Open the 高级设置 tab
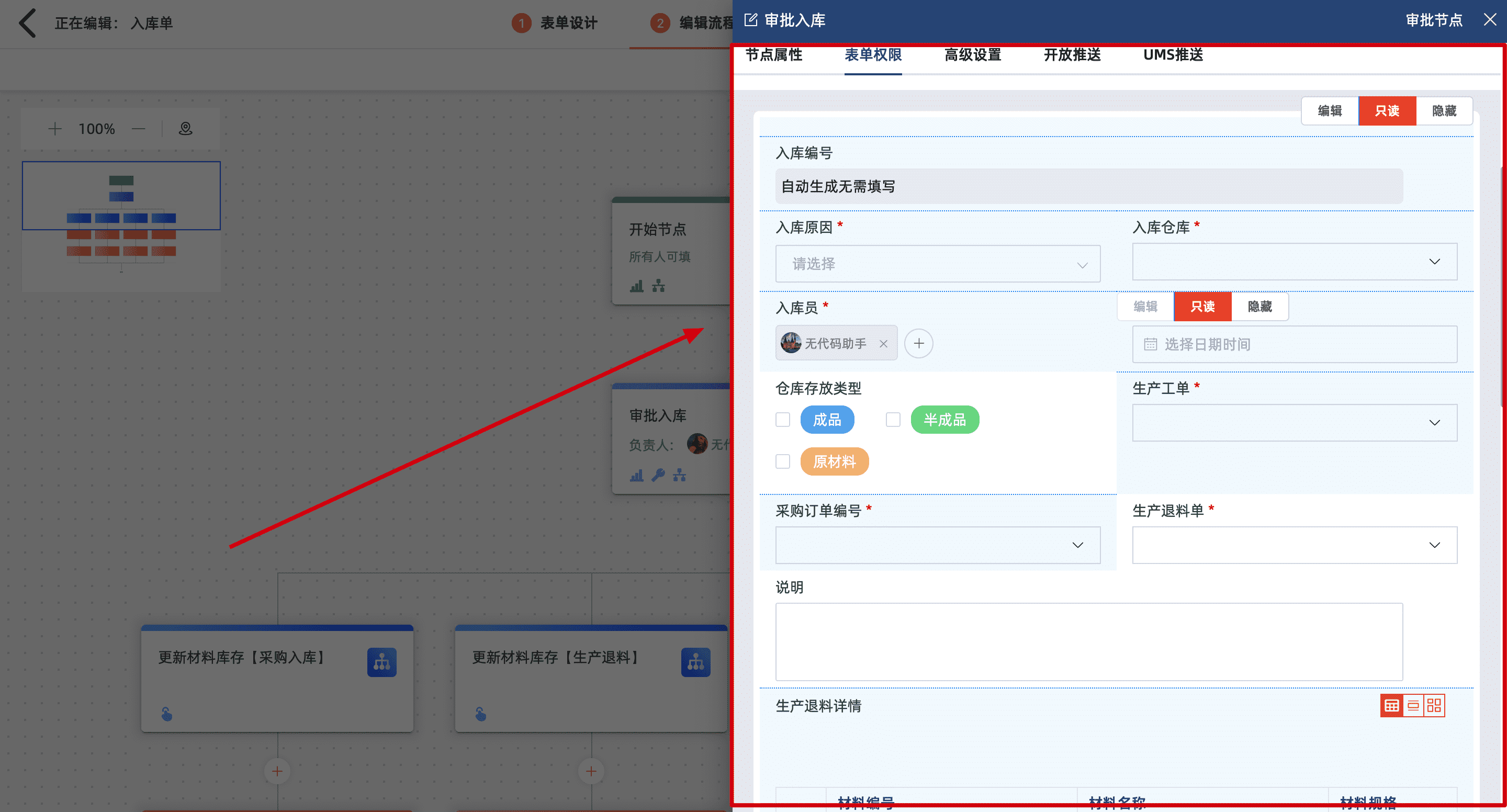Screen dimensions: 1507x812 [972, 55]
